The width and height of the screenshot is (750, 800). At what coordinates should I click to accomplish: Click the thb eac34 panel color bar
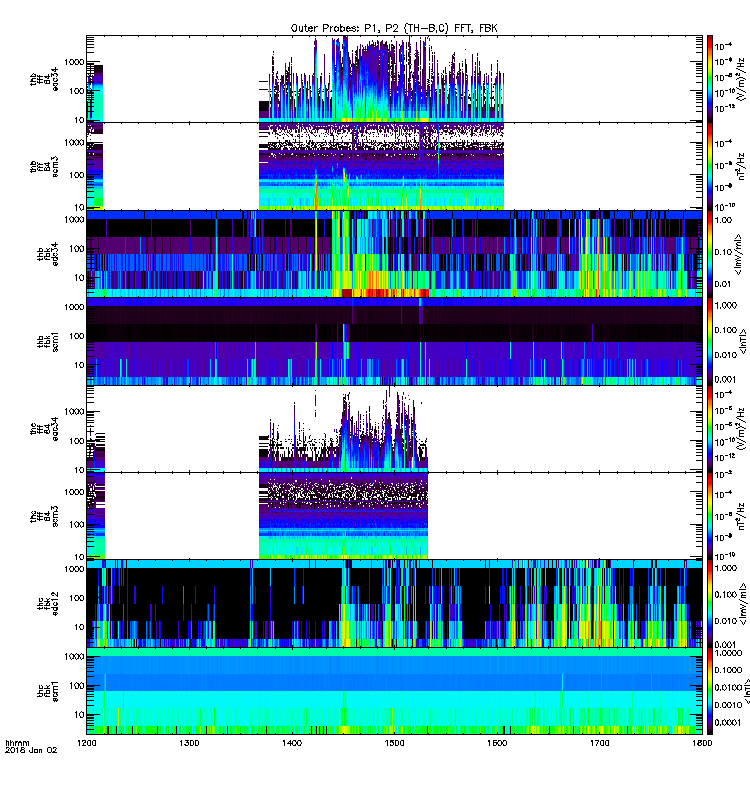click(x=710, y=79)
